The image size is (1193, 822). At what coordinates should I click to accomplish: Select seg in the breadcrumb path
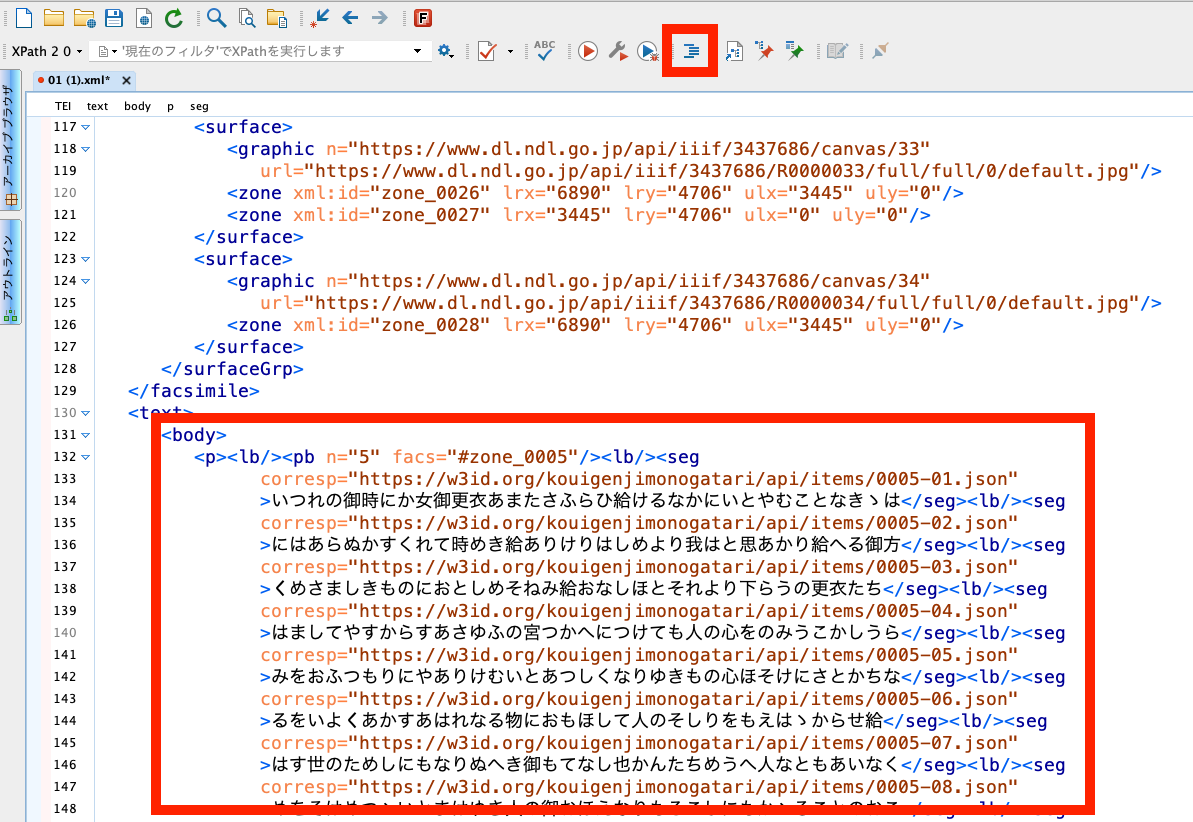pyautogui.click(x=199, y=106)
